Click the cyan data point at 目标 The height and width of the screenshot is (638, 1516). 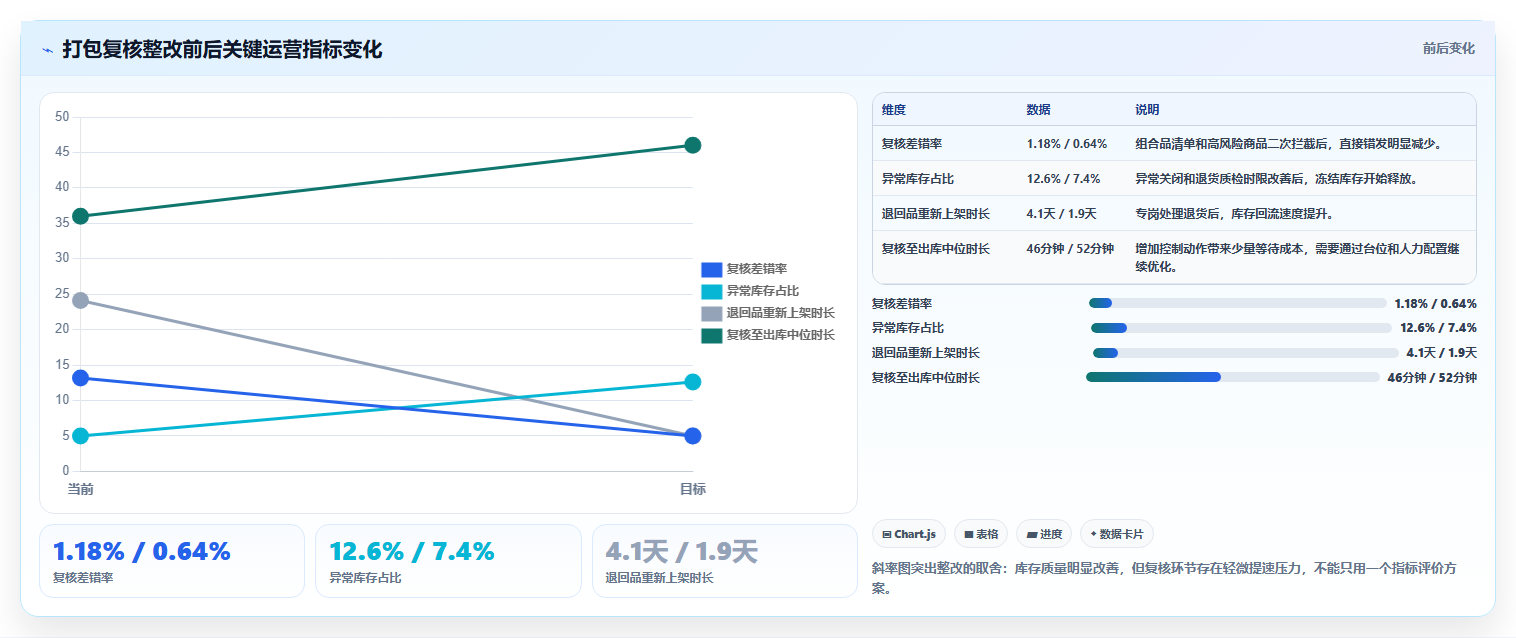(x=692, y=382)
